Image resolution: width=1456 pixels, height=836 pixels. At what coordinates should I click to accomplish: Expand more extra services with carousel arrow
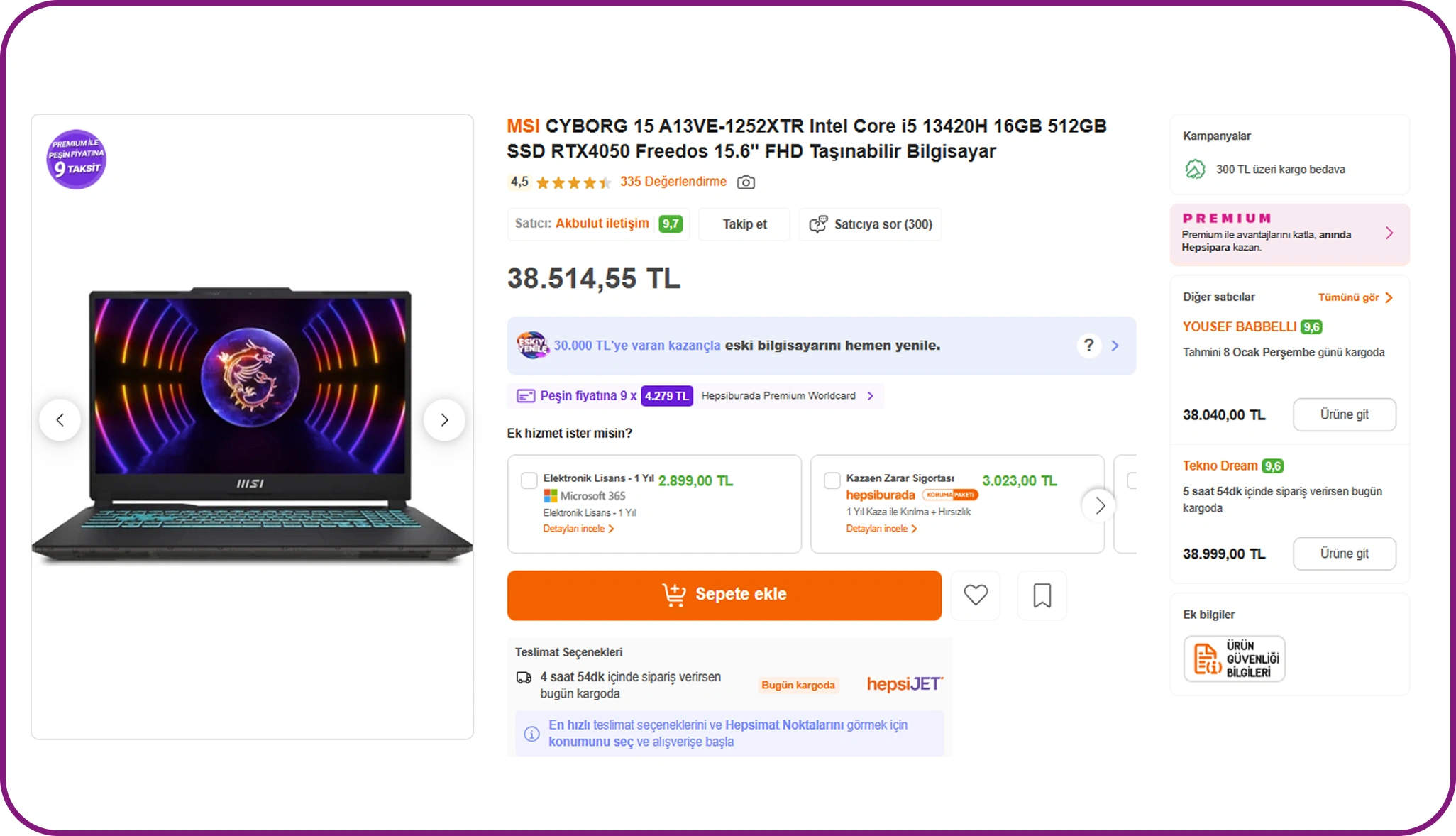coord(1099,505)
